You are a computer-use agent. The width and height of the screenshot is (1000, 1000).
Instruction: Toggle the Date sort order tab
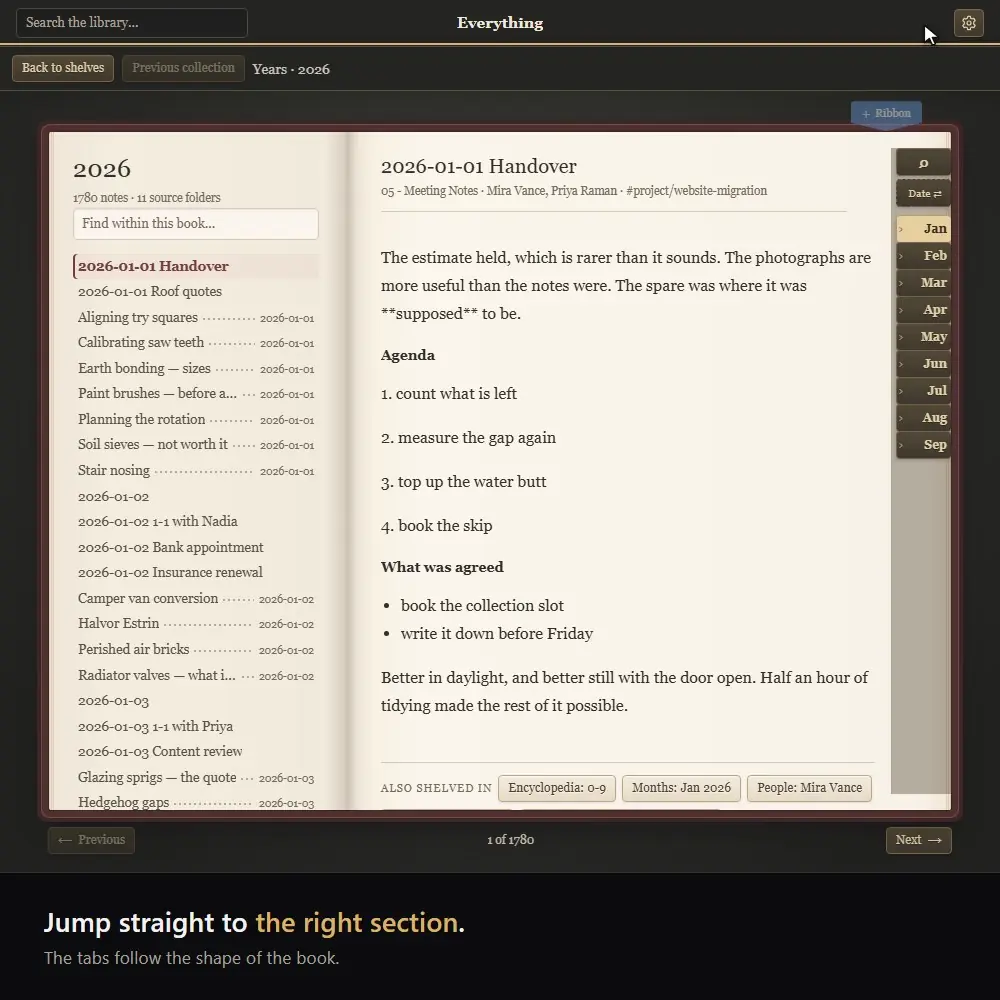coord(923,193)
